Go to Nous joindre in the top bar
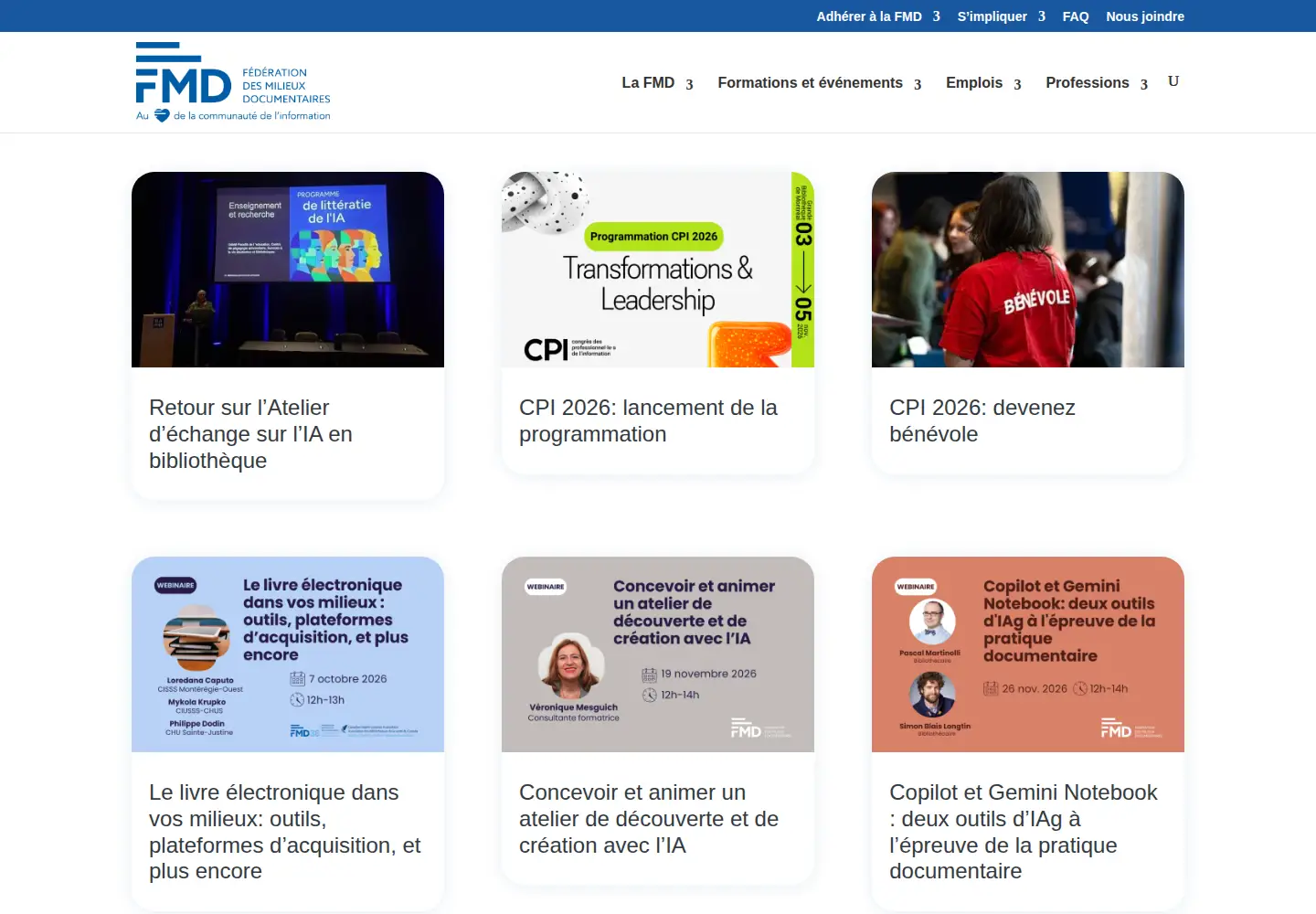The width and height of the screenshot is (1316, 914). (x=1145, y=16)
